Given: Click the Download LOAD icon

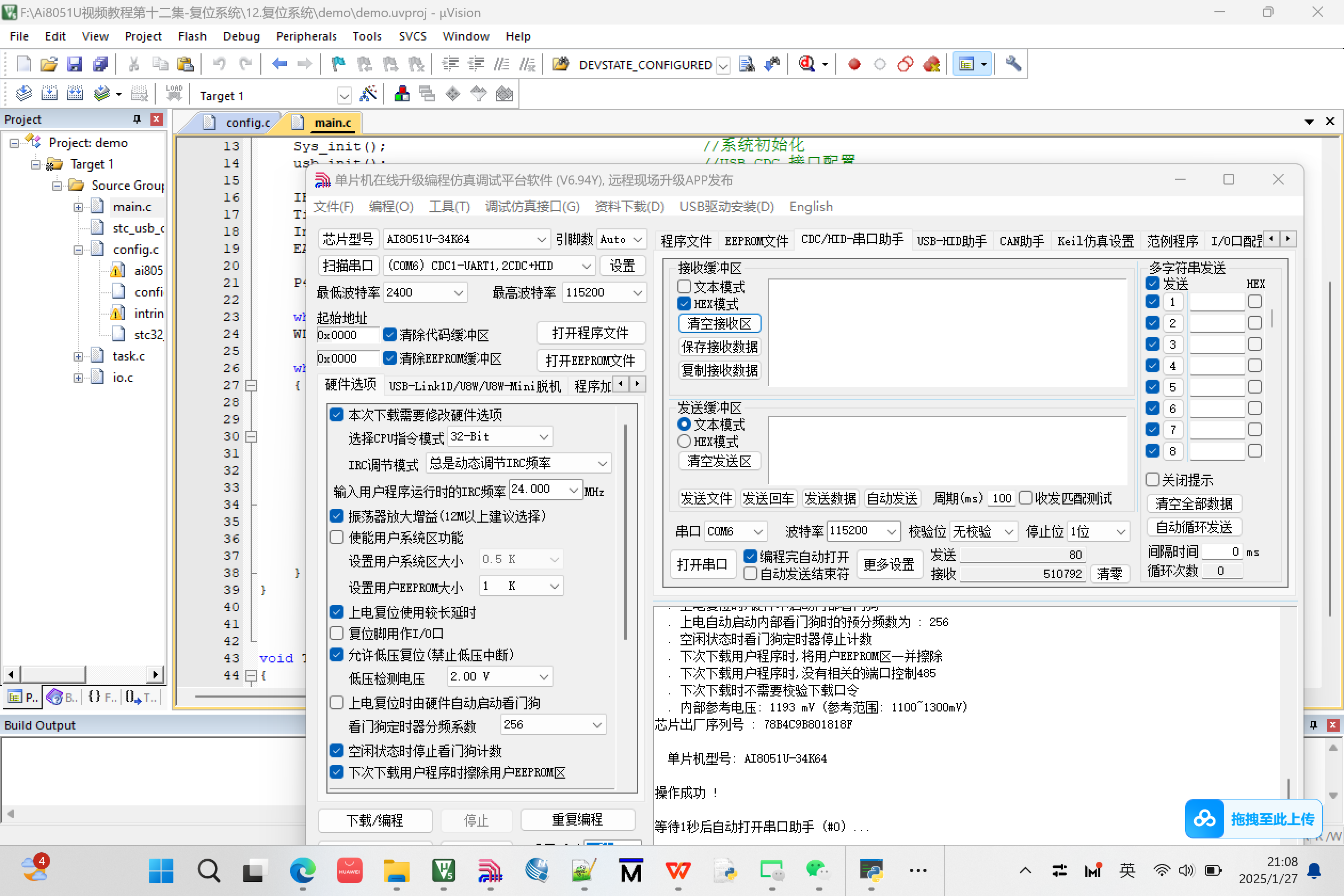Looking at the screenshot, I should coord(174,93).
